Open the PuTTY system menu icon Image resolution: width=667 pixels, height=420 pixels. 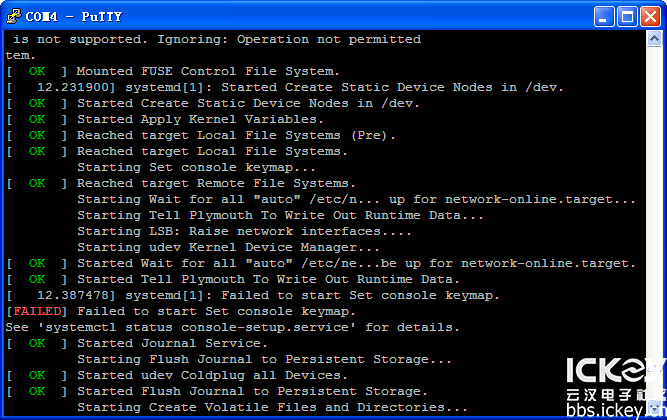click(x=13, y=16)
